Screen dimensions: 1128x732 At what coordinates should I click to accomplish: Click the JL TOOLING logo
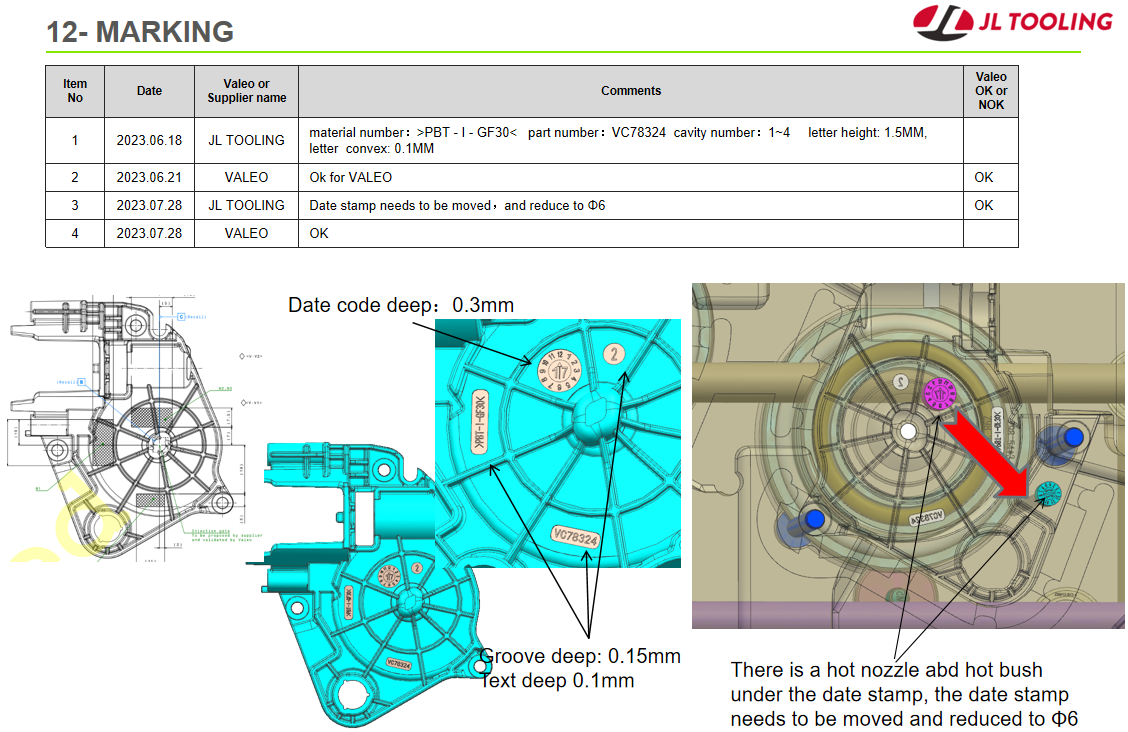point(1012,22)
